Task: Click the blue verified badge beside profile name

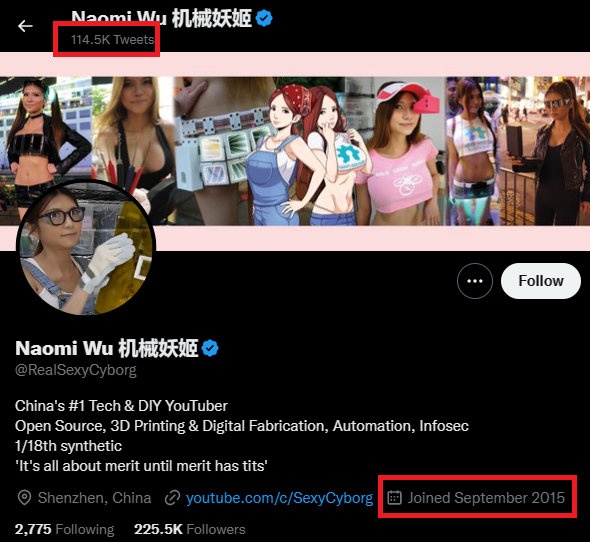Action: point(210,348)
